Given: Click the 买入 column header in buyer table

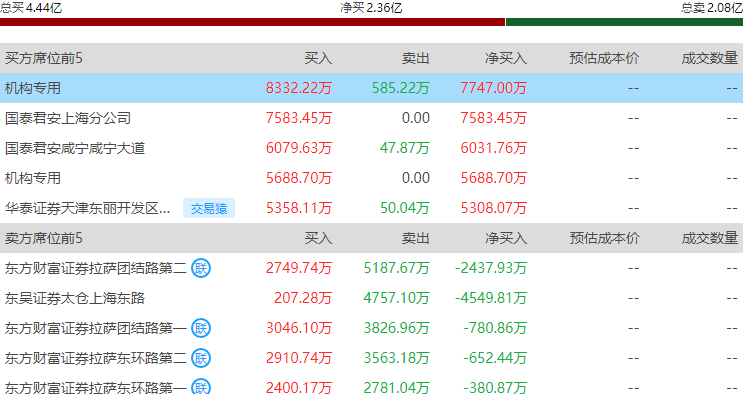Looking at the screenshot, I should [318, 58].
